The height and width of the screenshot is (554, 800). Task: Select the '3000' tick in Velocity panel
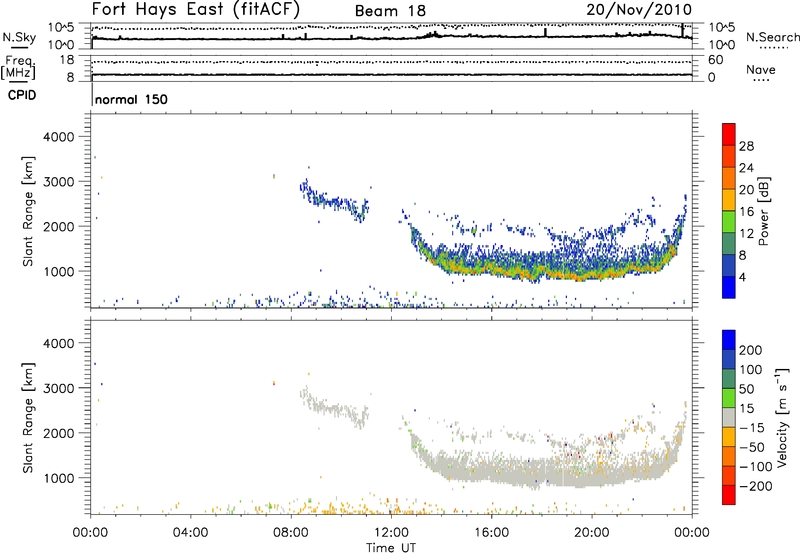[58, 388]
